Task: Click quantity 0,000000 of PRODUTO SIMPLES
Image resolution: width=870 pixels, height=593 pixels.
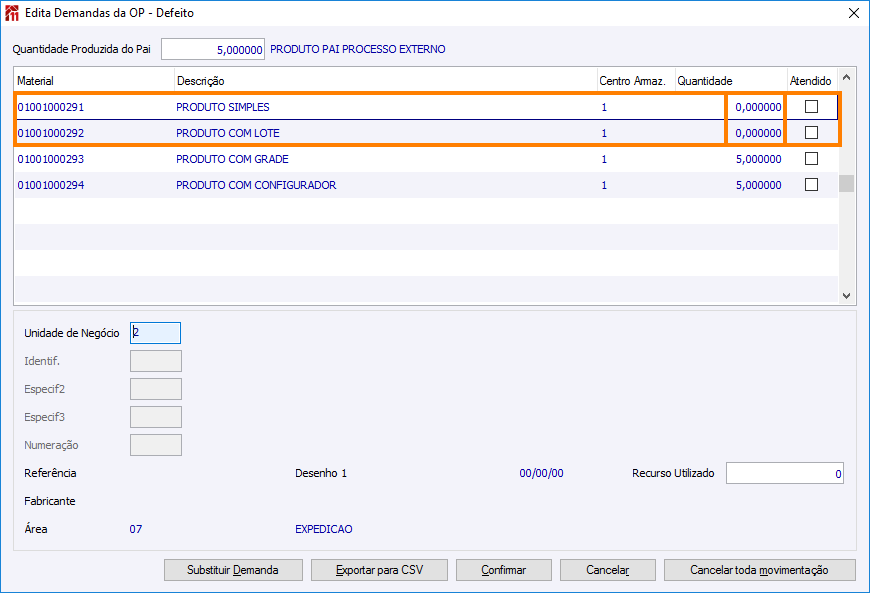Action: tap(758, 107)
